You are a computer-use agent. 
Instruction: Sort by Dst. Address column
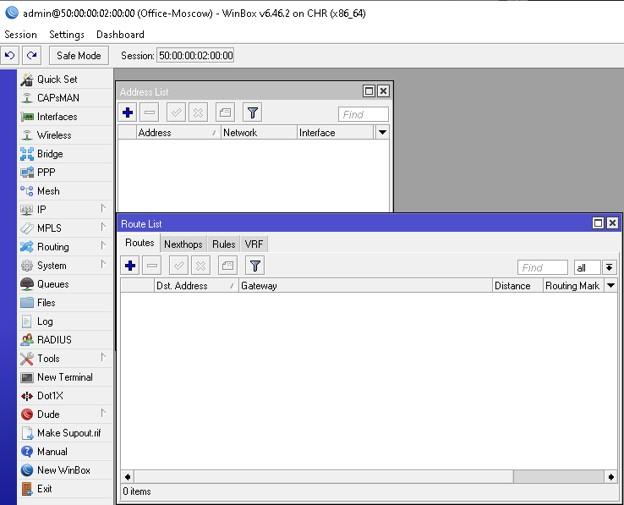tap(196, 286)
